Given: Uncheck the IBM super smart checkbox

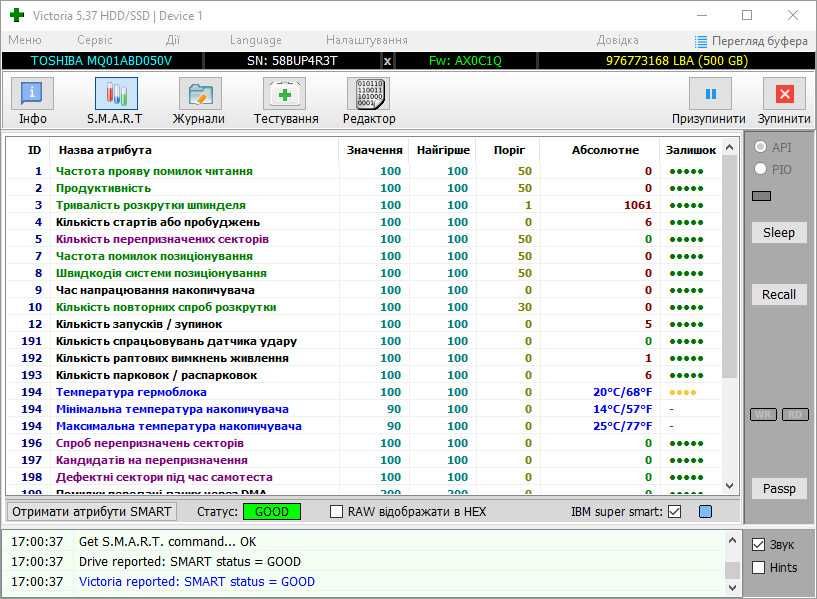Looking at the screenshot, I should tap(674, 511).
